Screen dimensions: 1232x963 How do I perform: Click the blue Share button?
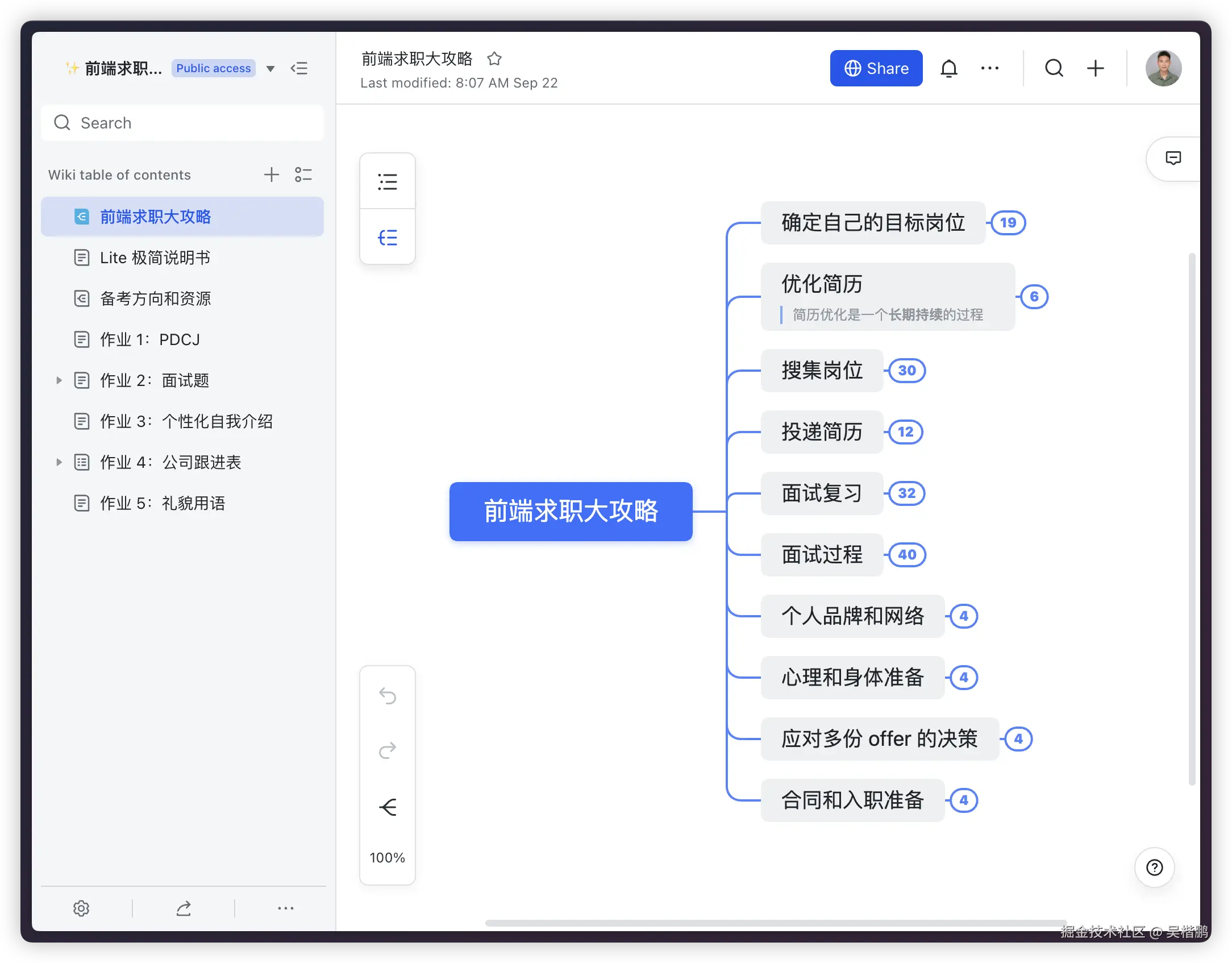pyautogui.click(x=876, y=68)
